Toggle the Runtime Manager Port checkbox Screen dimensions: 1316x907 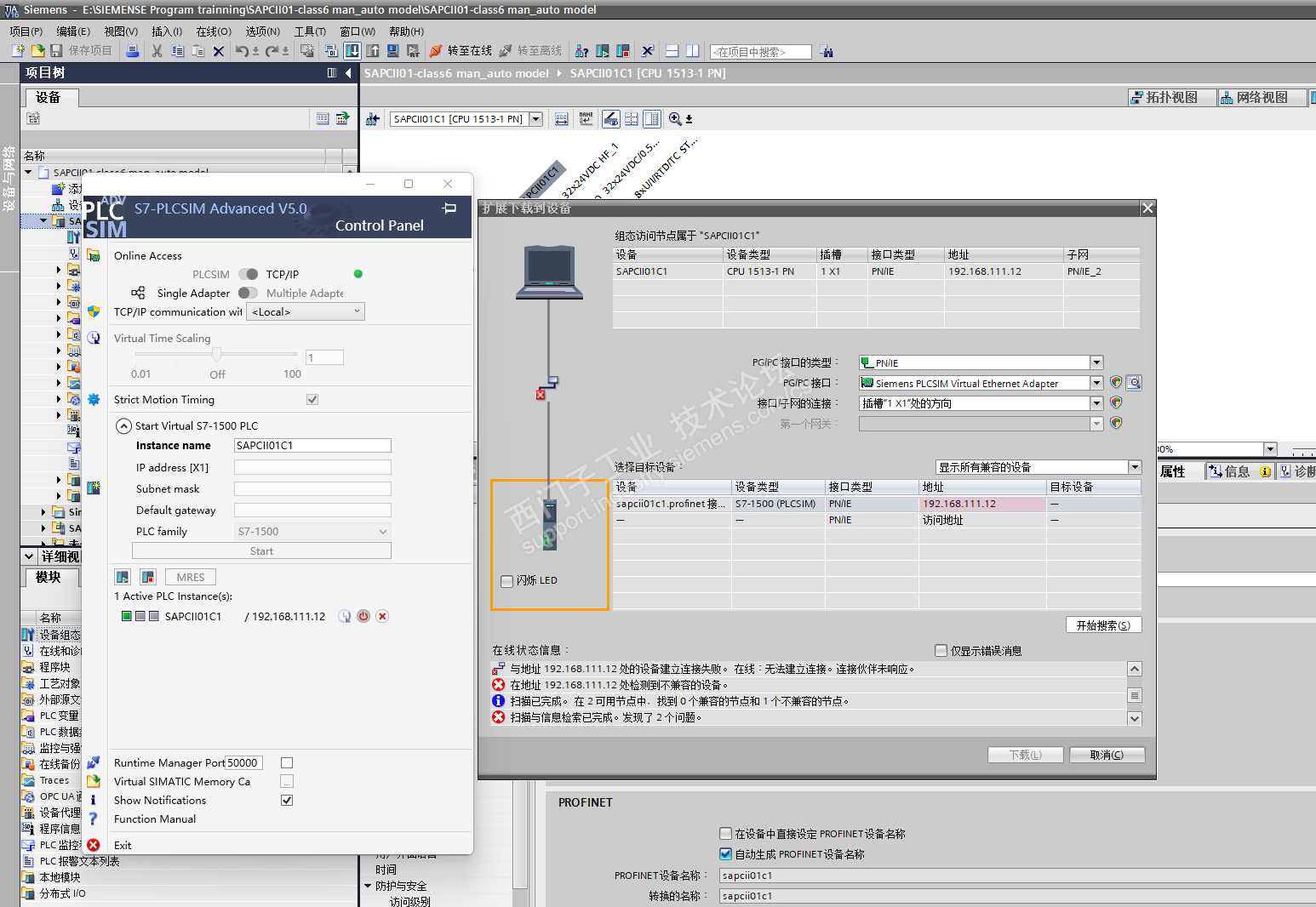[x=287, y=763]
